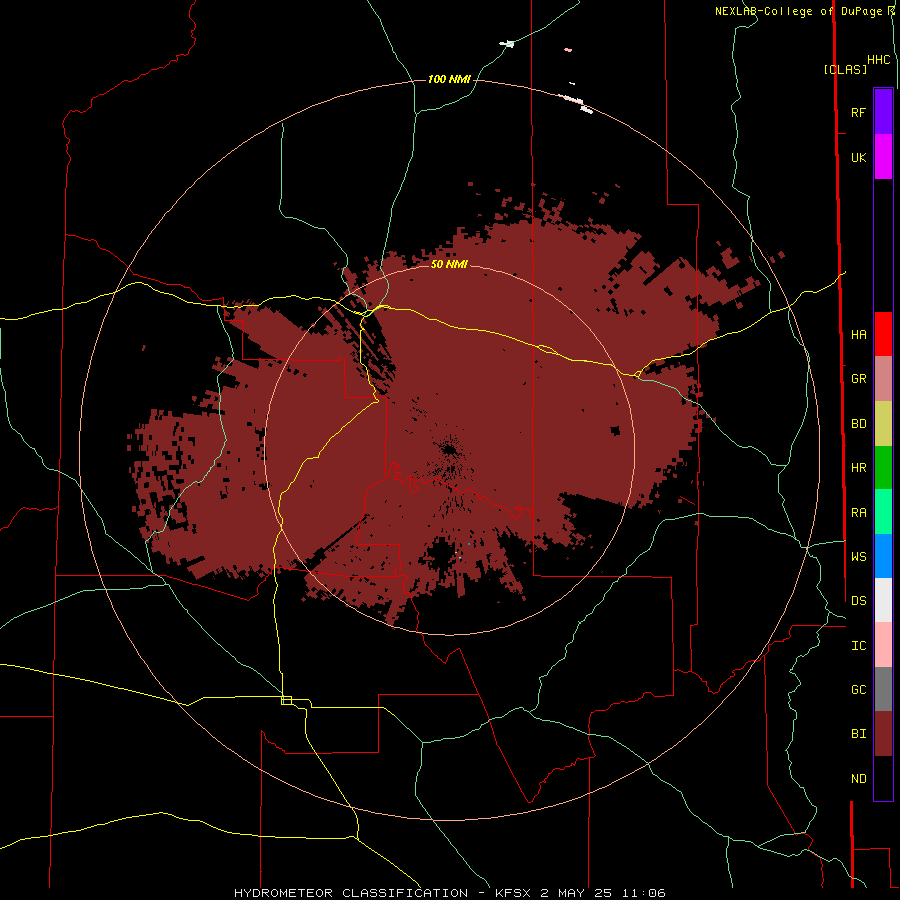Click the GC gray legend swatch

pos(883,689)
